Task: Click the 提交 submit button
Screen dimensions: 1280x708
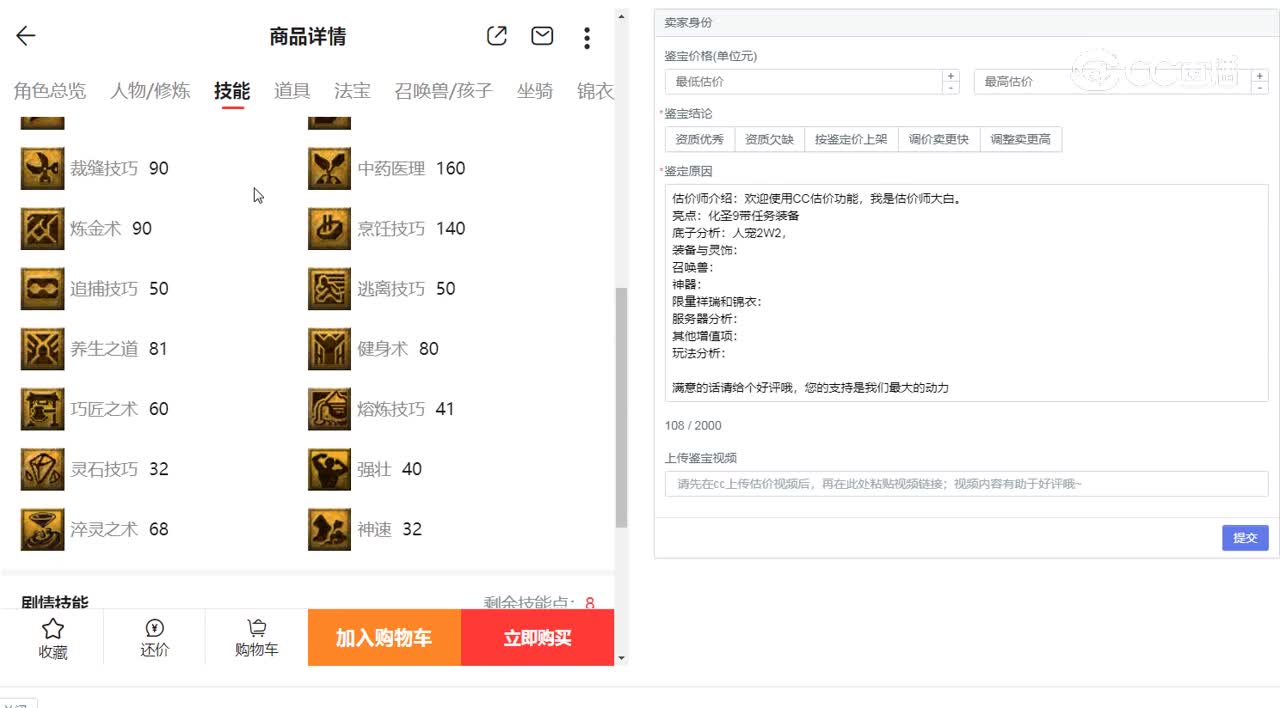Action: (1245, 538)
